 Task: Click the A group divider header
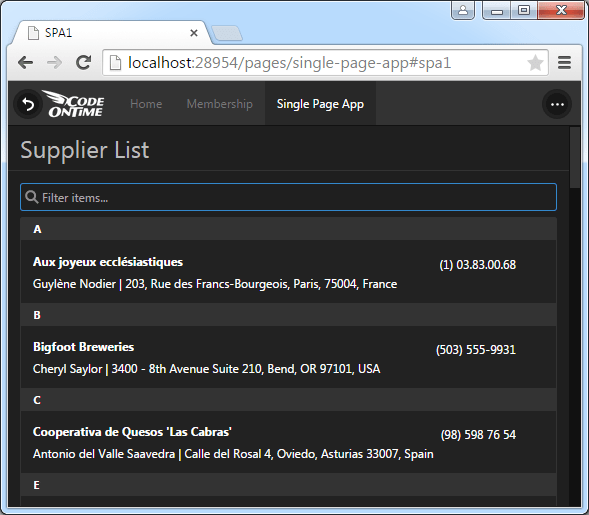pos(288,229)
